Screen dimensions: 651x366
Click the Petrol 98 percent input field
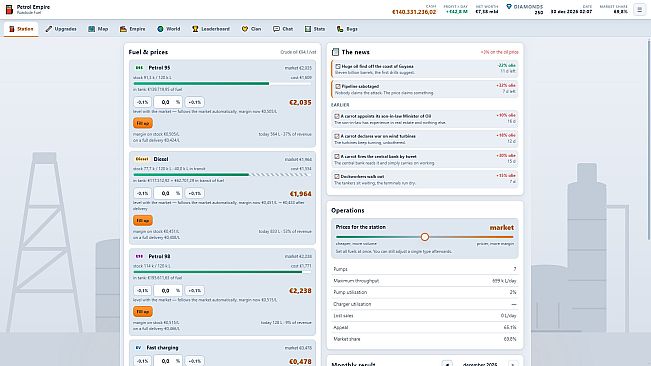tap(168, 290)
